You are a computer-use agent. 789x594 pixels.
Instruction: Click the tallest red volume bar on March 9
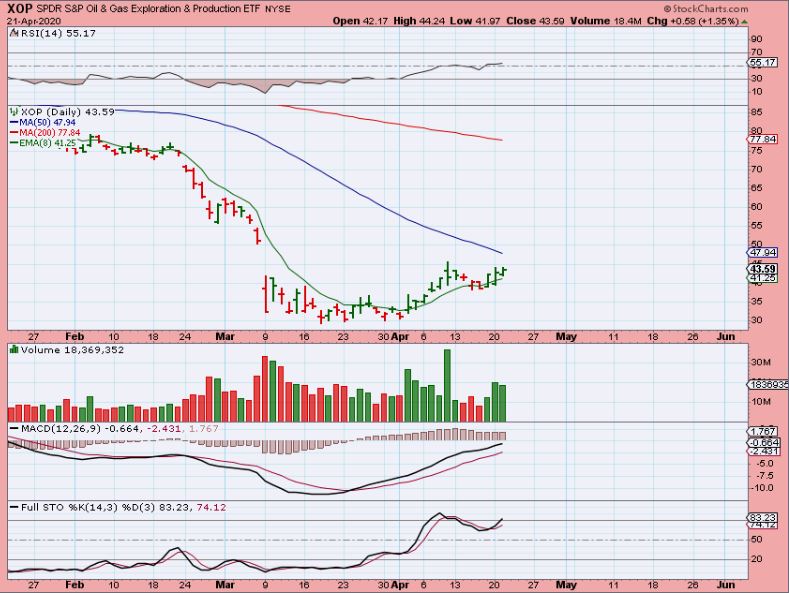(265, 389)
